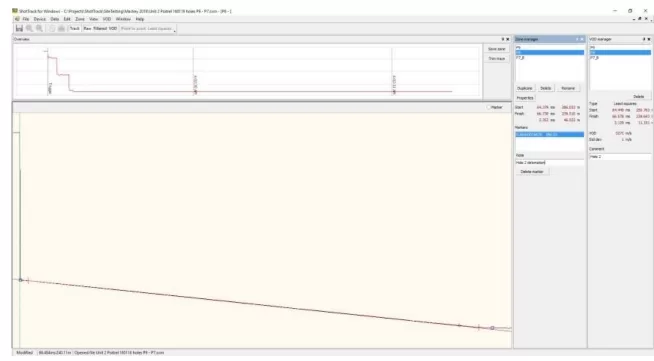Click the Save floppy disk icon
The width and height of the screenshot is (654, 361).
tap(19, 28)
